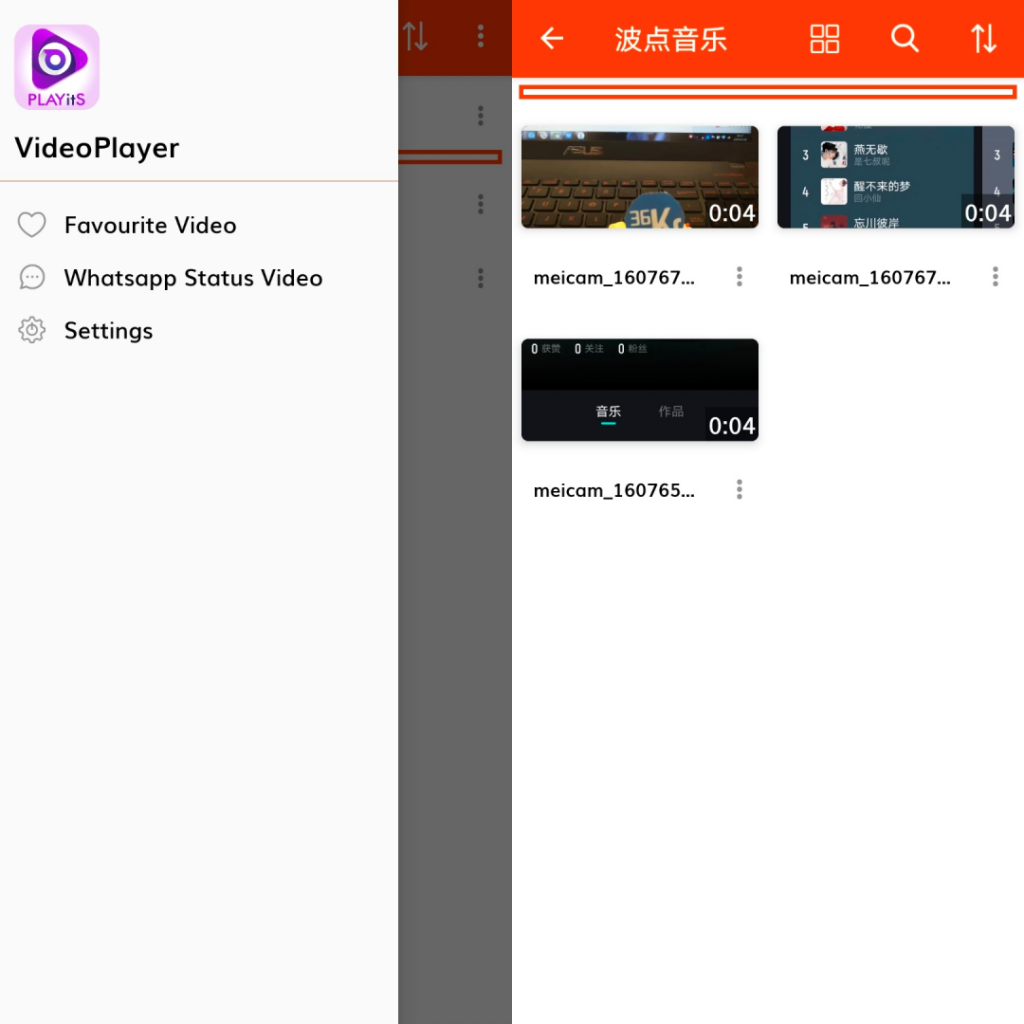Open search with the magnifier icon

point(904,39)
